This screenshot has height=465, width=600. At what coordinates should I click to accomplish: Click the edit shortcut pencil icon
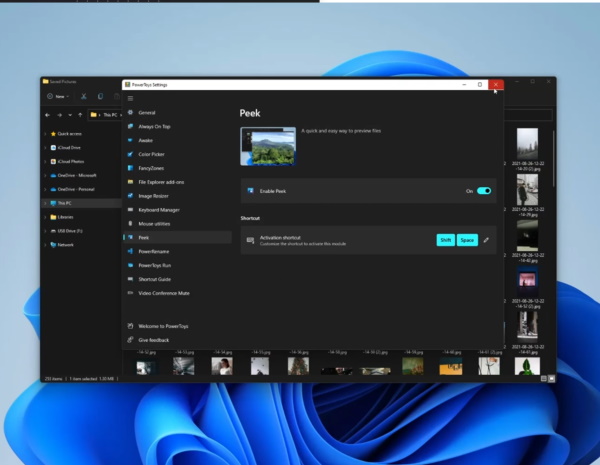tap(487, 240)
